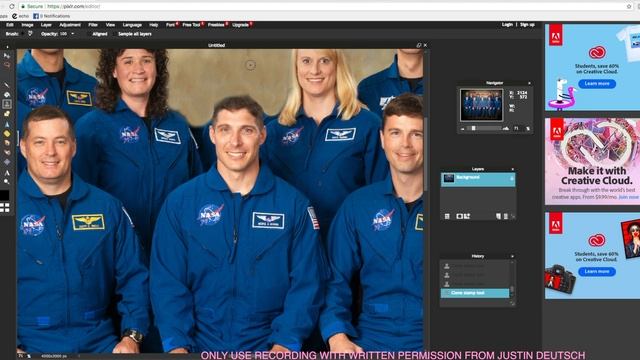Open the Layer menu
Screen dimensions: 640x360
coord(46,25)
